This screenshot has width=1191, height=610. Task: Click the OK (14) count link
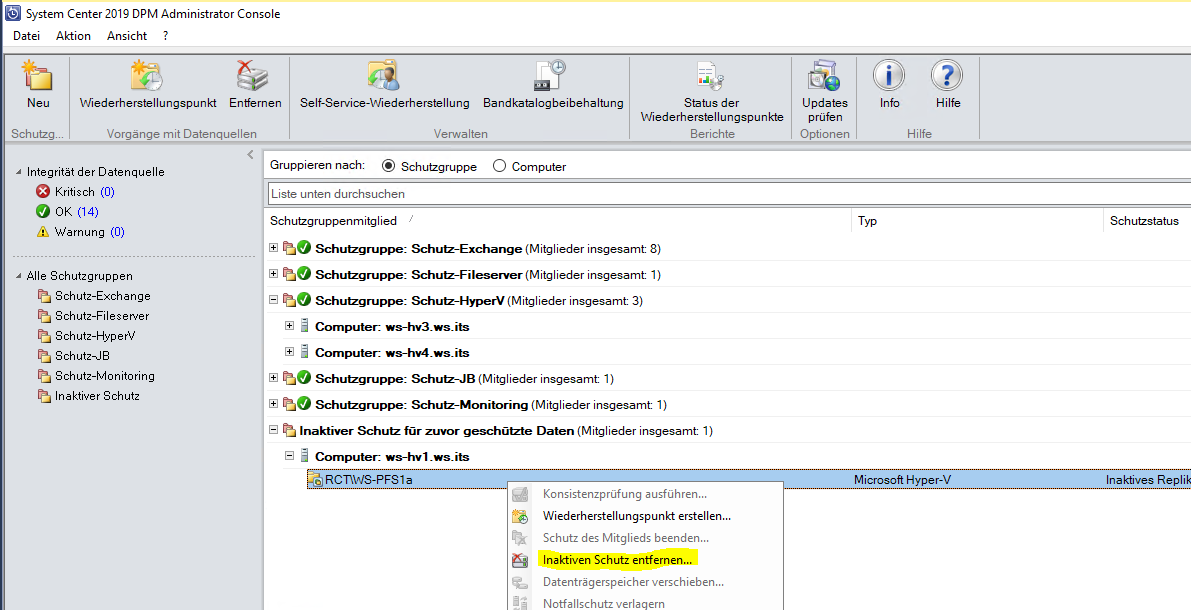(x=87, y=211)
